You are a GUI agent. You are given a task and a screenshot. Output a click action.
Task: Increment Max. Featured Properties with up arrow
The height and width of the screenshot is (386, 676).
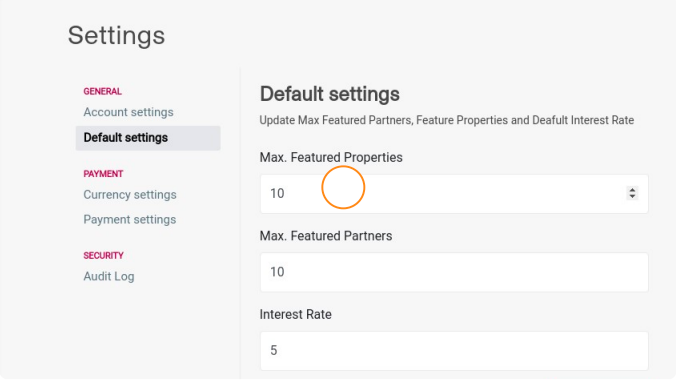(x=632, y=190)
